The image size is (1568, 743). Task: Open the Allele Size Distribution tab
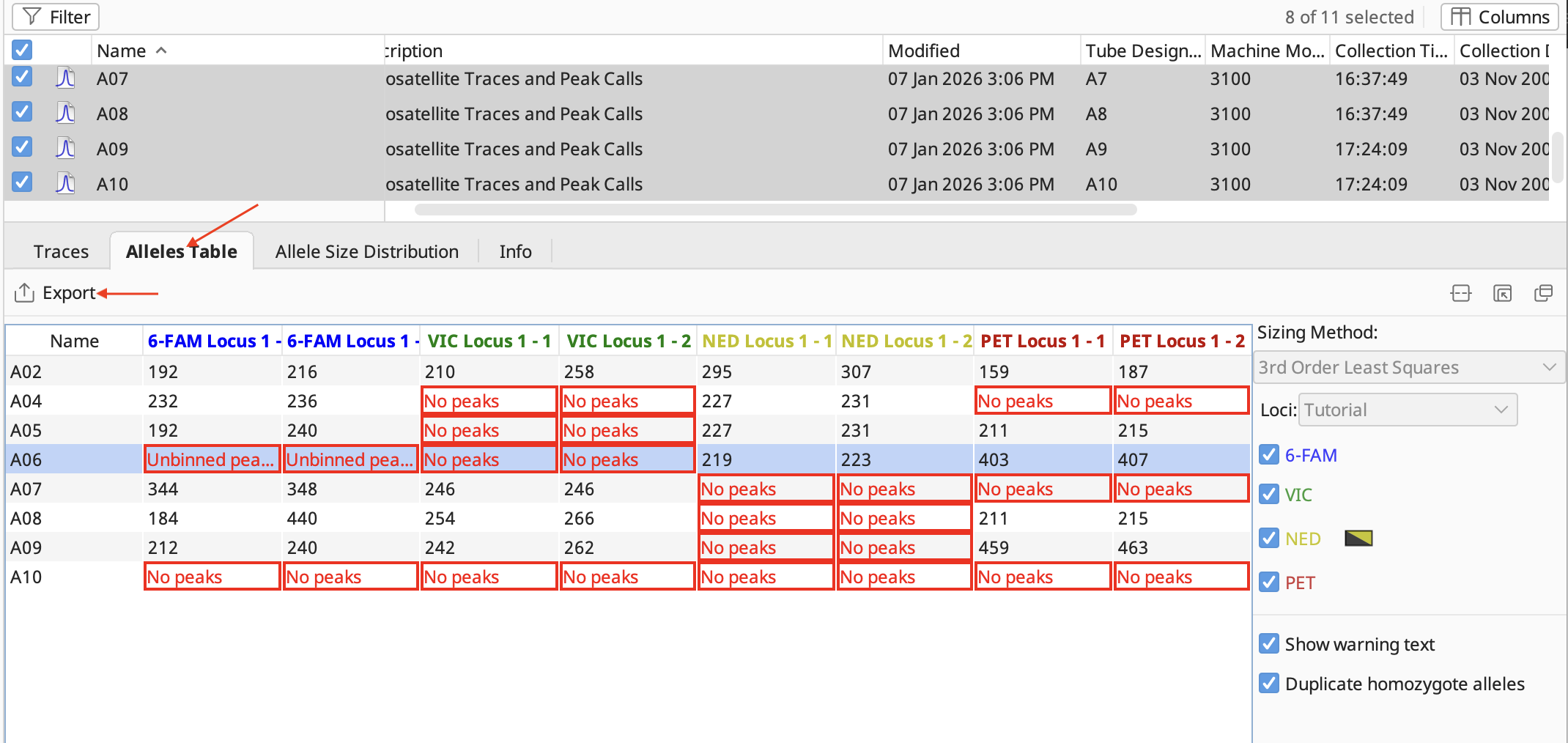point(366,251)
